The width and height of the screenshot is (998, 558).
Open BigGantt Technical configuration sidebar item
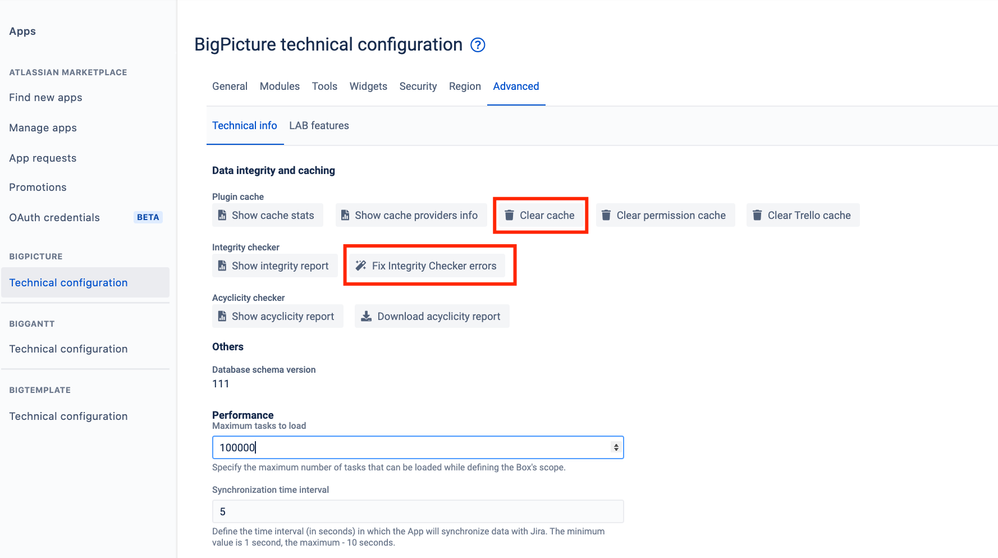coord(68,349)
